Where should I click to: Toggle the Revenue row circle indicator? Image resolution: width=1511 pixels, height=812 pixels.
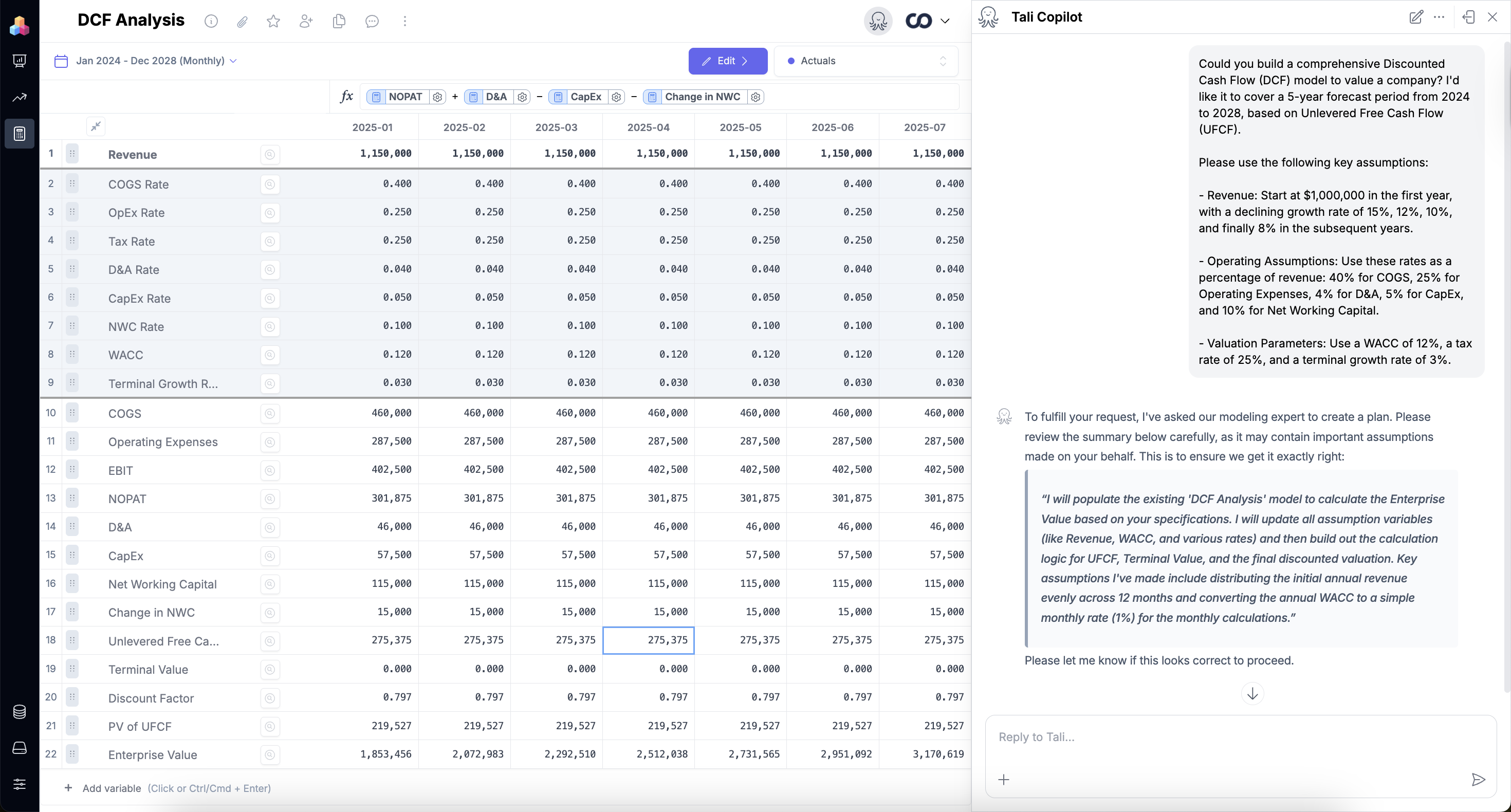click(x=270, y=154)
